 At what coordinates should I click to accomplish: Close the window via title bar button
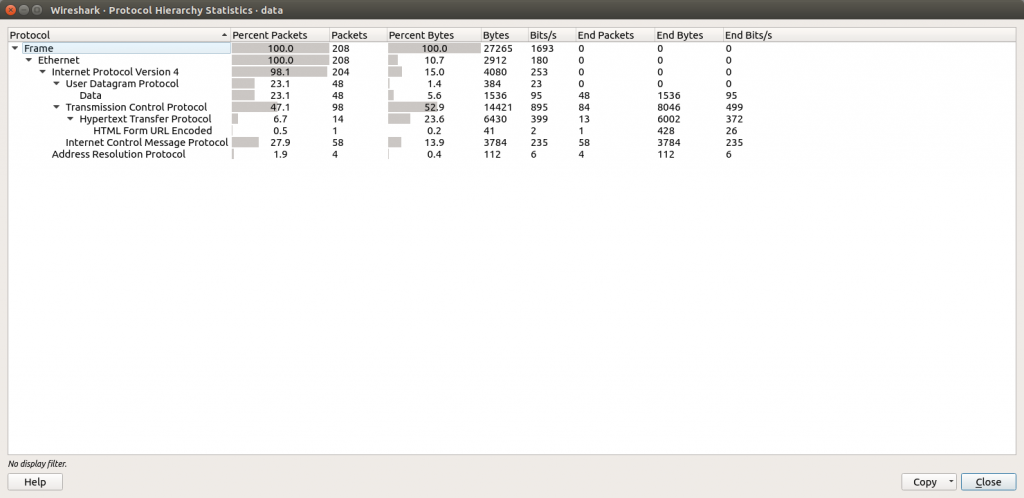pos(11,9)
